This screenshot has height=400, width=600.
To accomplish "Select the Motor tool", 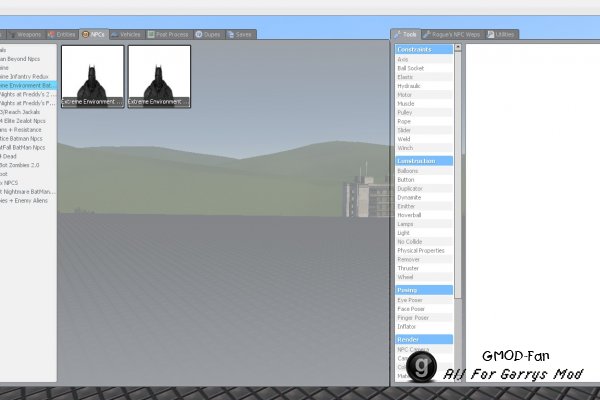I will point(424,95).
